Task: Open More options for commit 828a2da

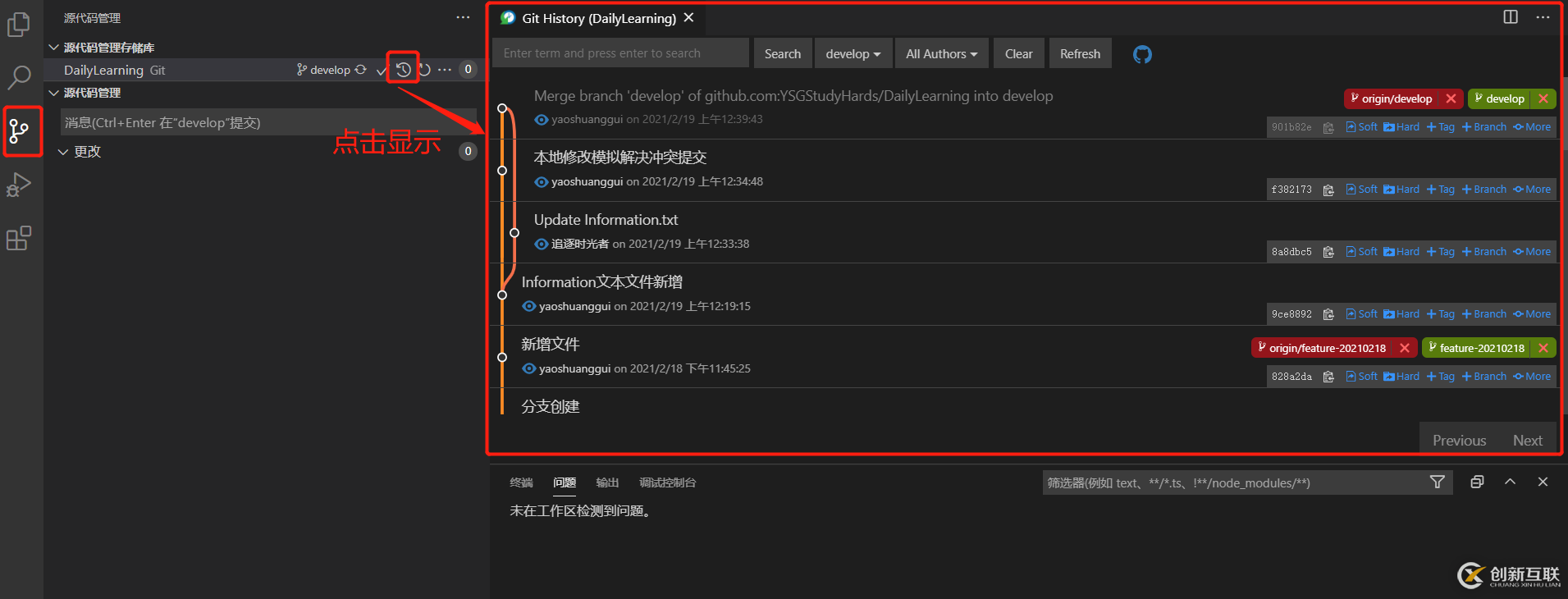Action: 1532,377
